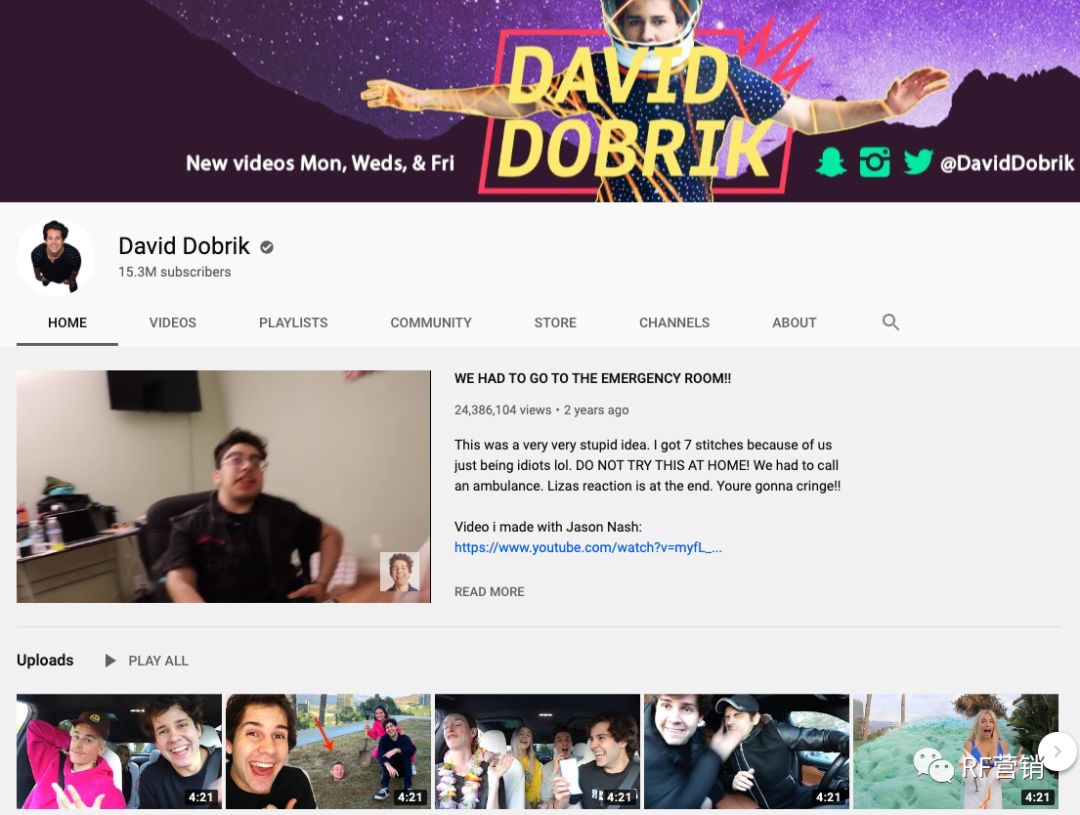This screenshot has width=1080, height=815.
Task: Click the David Dobrik channel name
Action: 184,246
